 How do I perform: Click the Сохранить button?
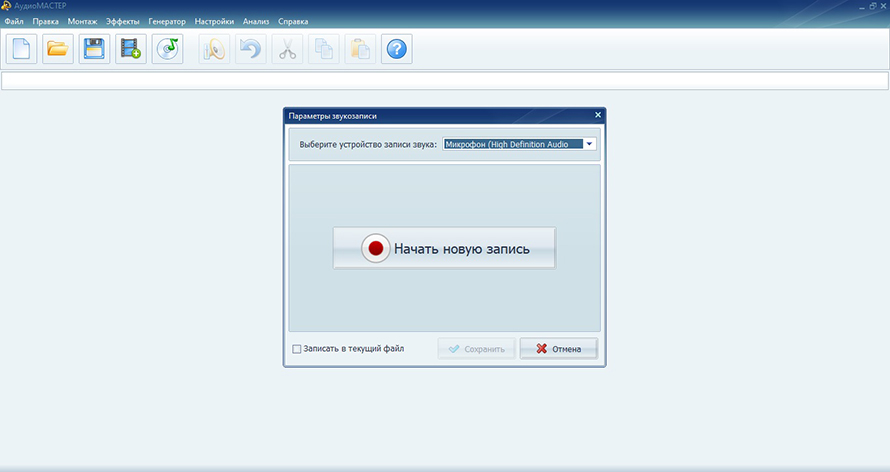tap(477, 349)
